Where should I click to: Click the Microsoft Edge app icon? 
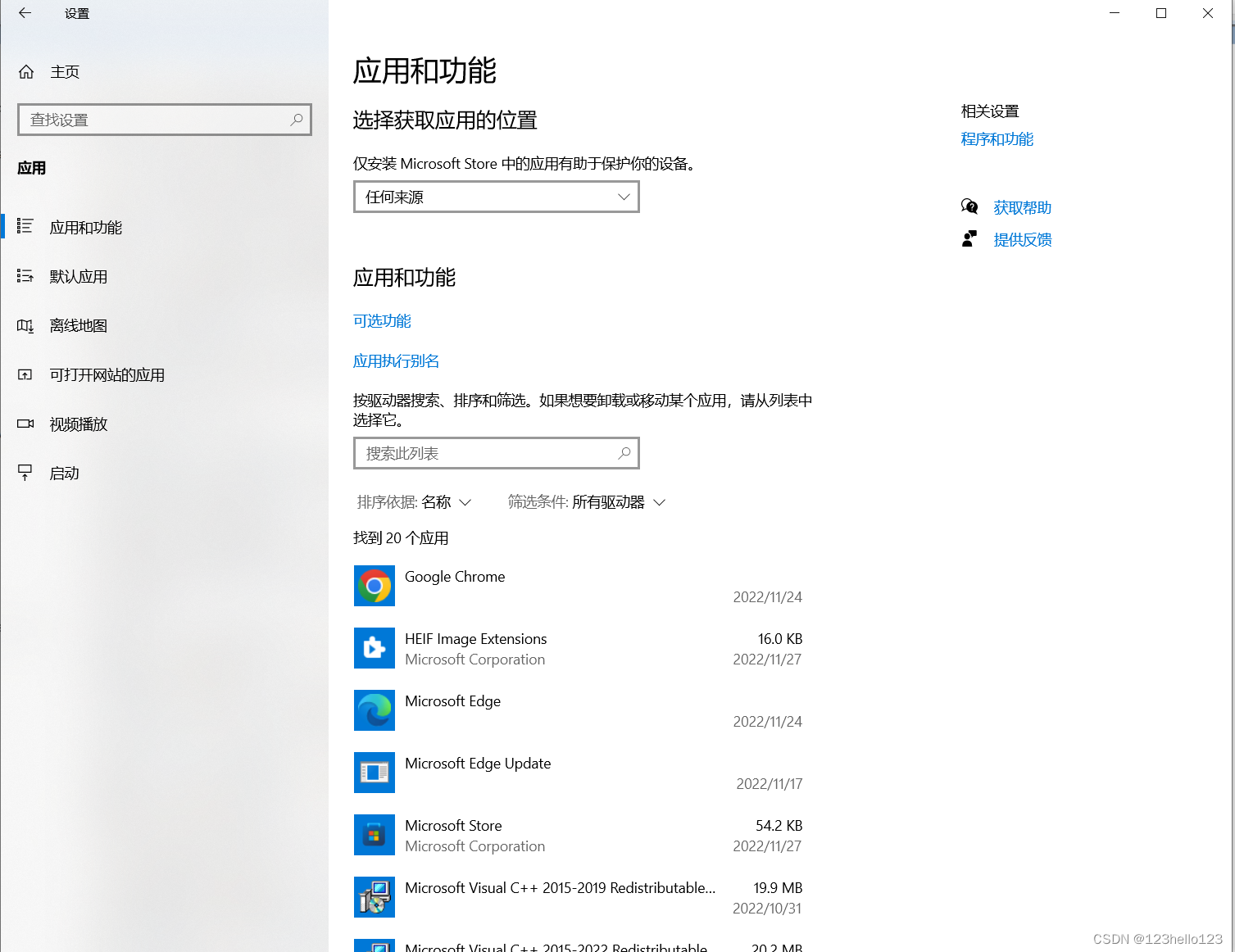375,710
